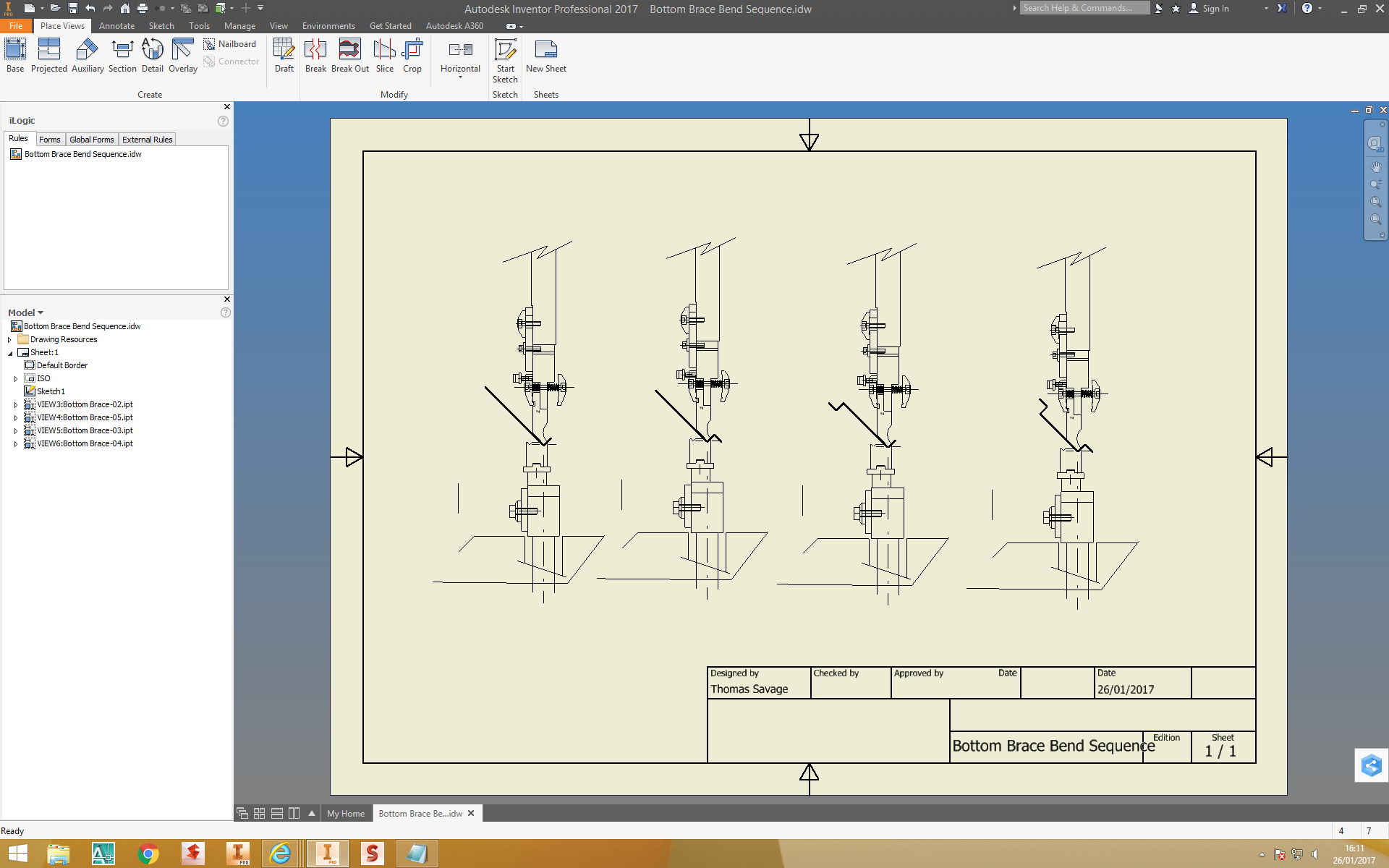This screenshot has height=868, width=1389.
Task: Open Chrome from the taskbar
Action: point(148,854)
